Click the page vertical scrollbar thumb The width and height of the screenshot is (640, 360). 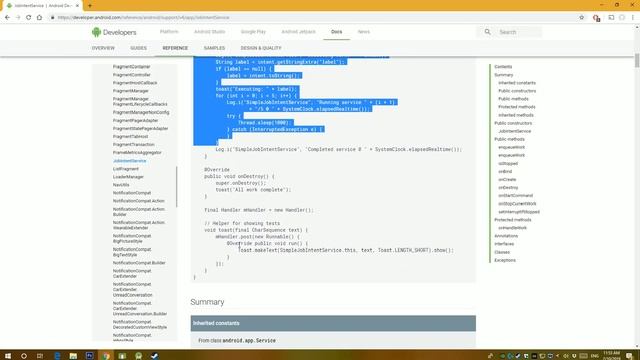637,60
